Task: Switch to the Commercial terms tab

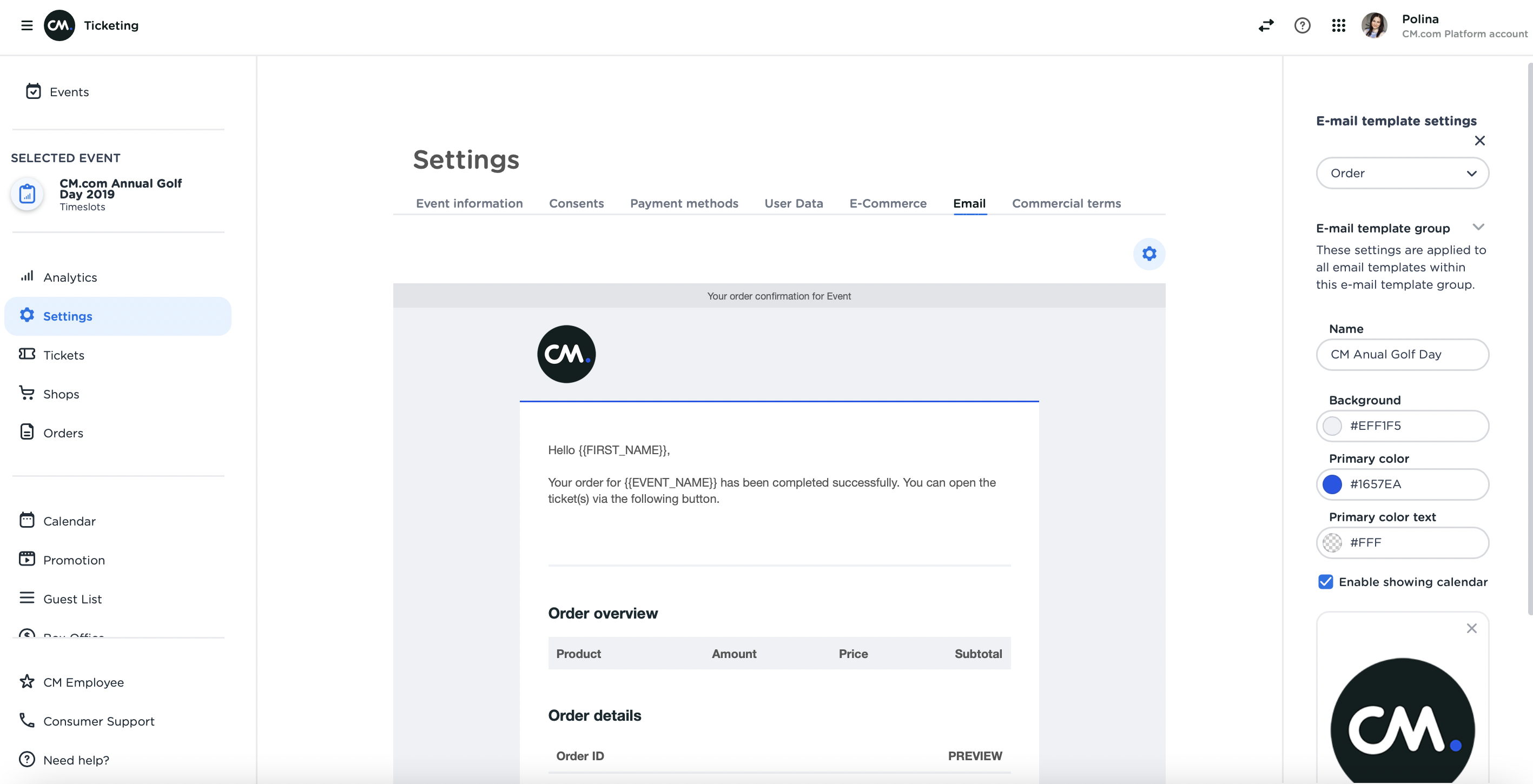Action: click(1066, 203)
